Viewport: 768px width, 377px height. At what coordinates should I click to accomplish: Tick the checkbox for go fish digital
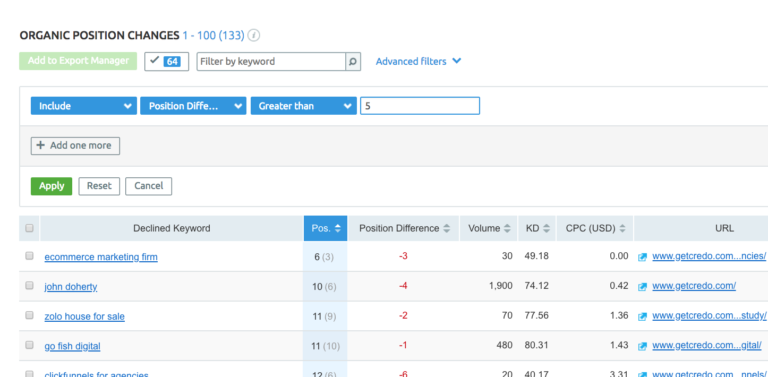pyautogui.click(x=29, y=345)
